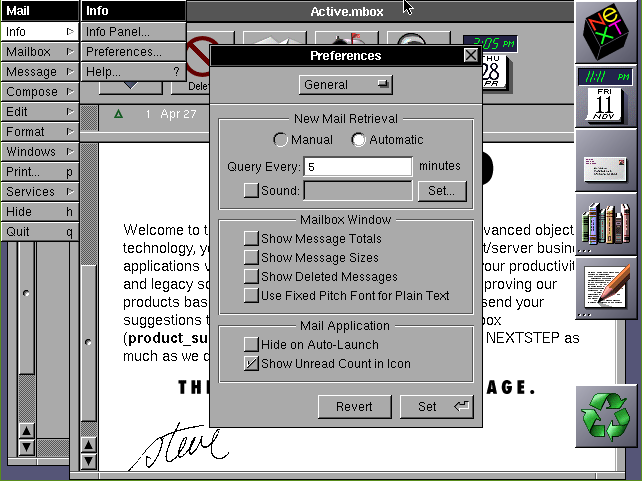Expand the Format submenu
This screenshot has width=642, height=481.
click(40, 132)
